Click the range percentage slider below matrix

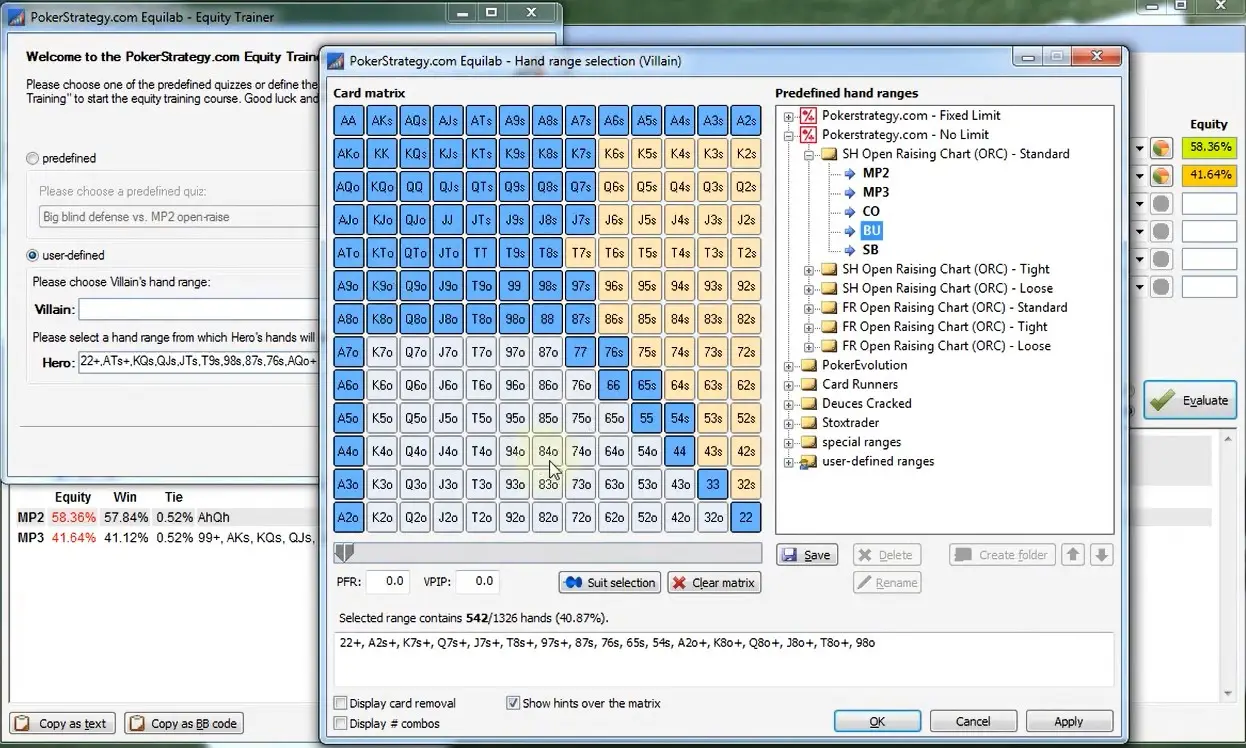[548, 553]
